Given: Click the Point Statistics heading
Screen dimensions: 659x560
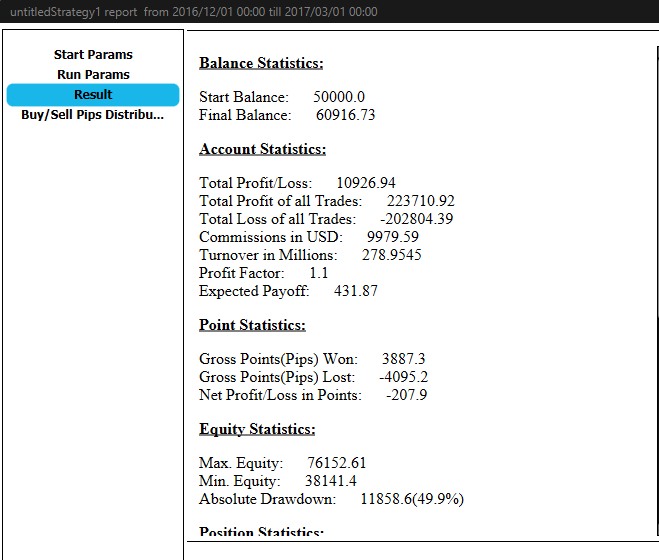Looking at the screenshot, I should [252, 325].
